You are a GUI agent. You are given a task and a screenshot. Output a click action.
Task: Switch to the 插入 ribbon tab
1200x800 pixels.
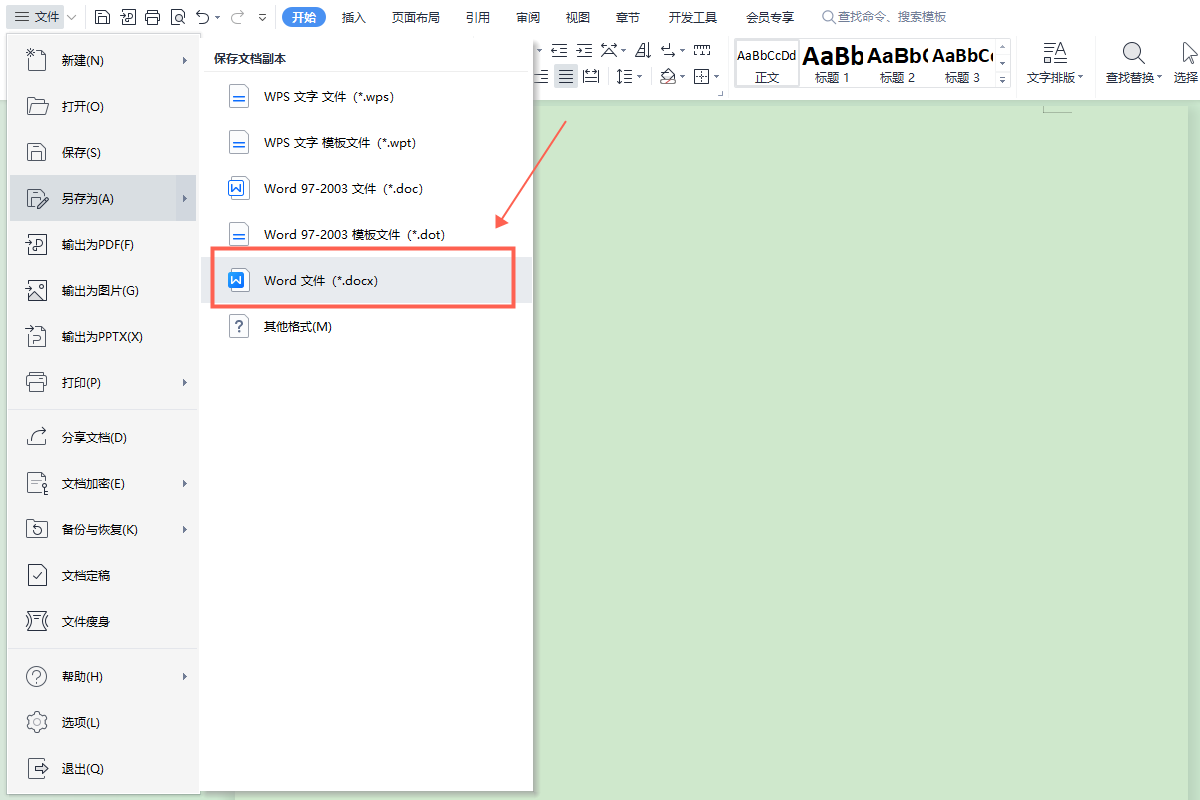click(354, 17)
